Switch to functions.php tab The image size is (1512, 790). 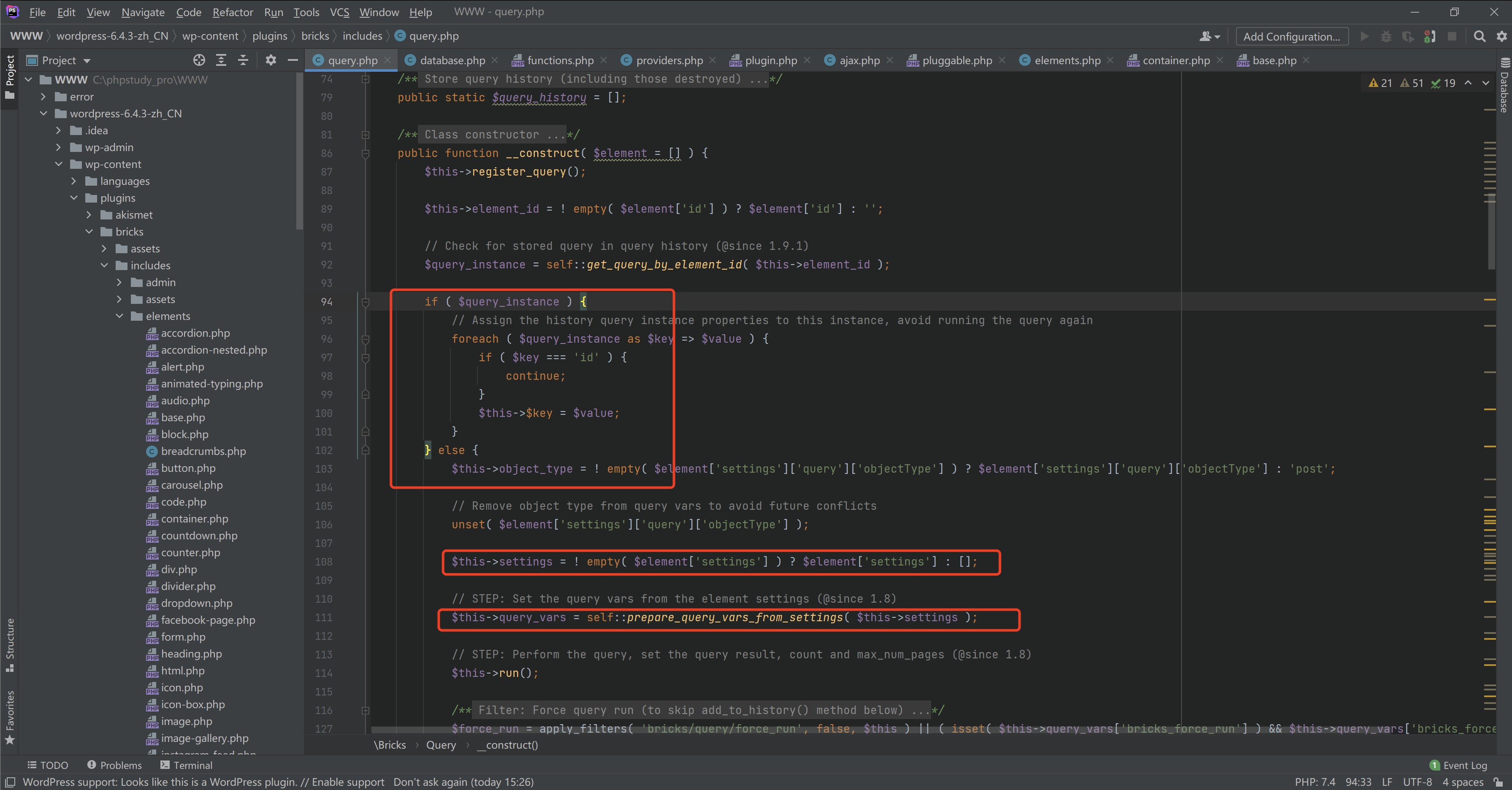tap(559, 60)
